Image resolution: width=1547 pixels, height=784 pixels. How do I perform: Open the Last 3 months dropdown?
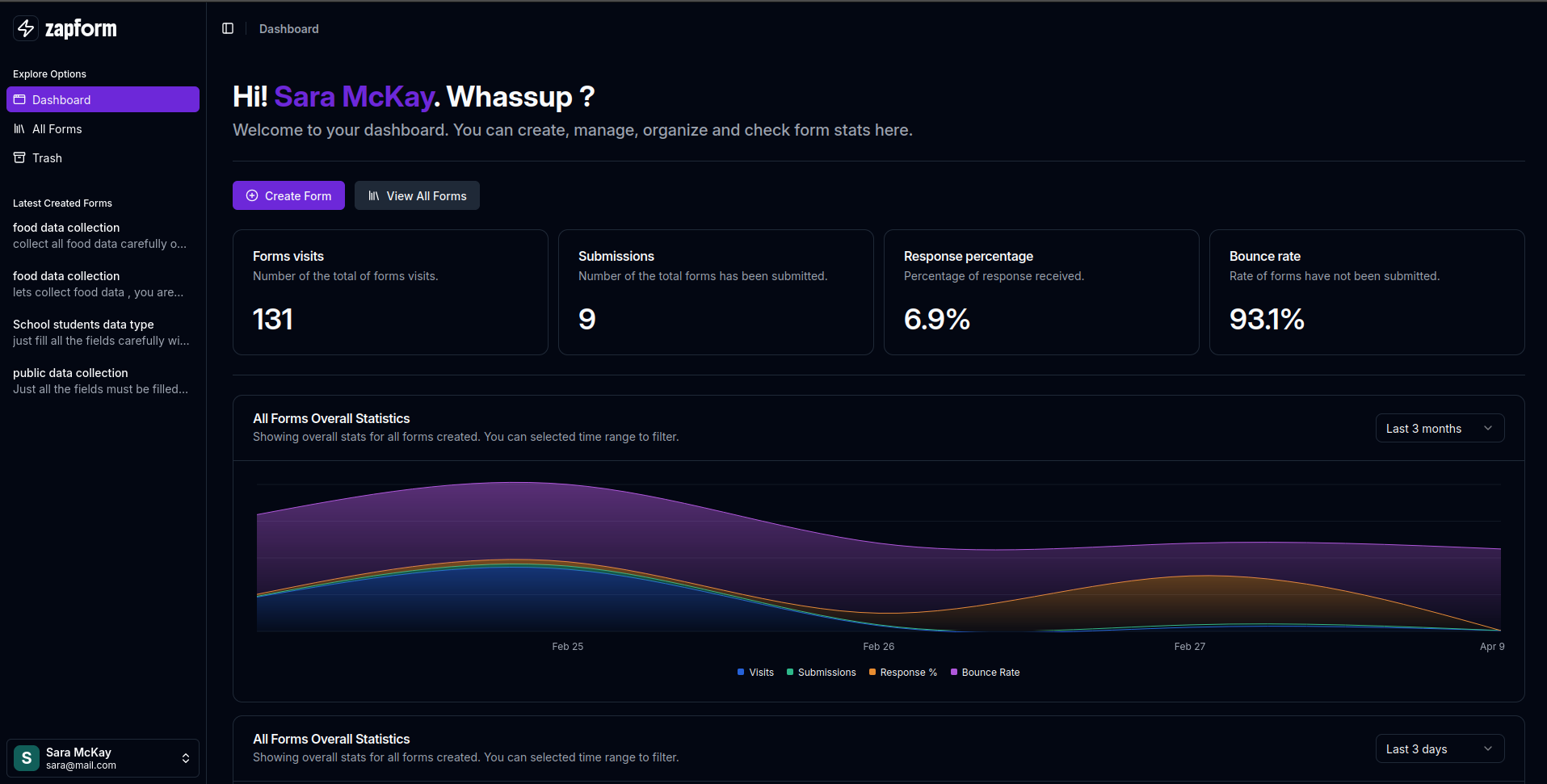pyautogui.click(x=1439, y=428)
